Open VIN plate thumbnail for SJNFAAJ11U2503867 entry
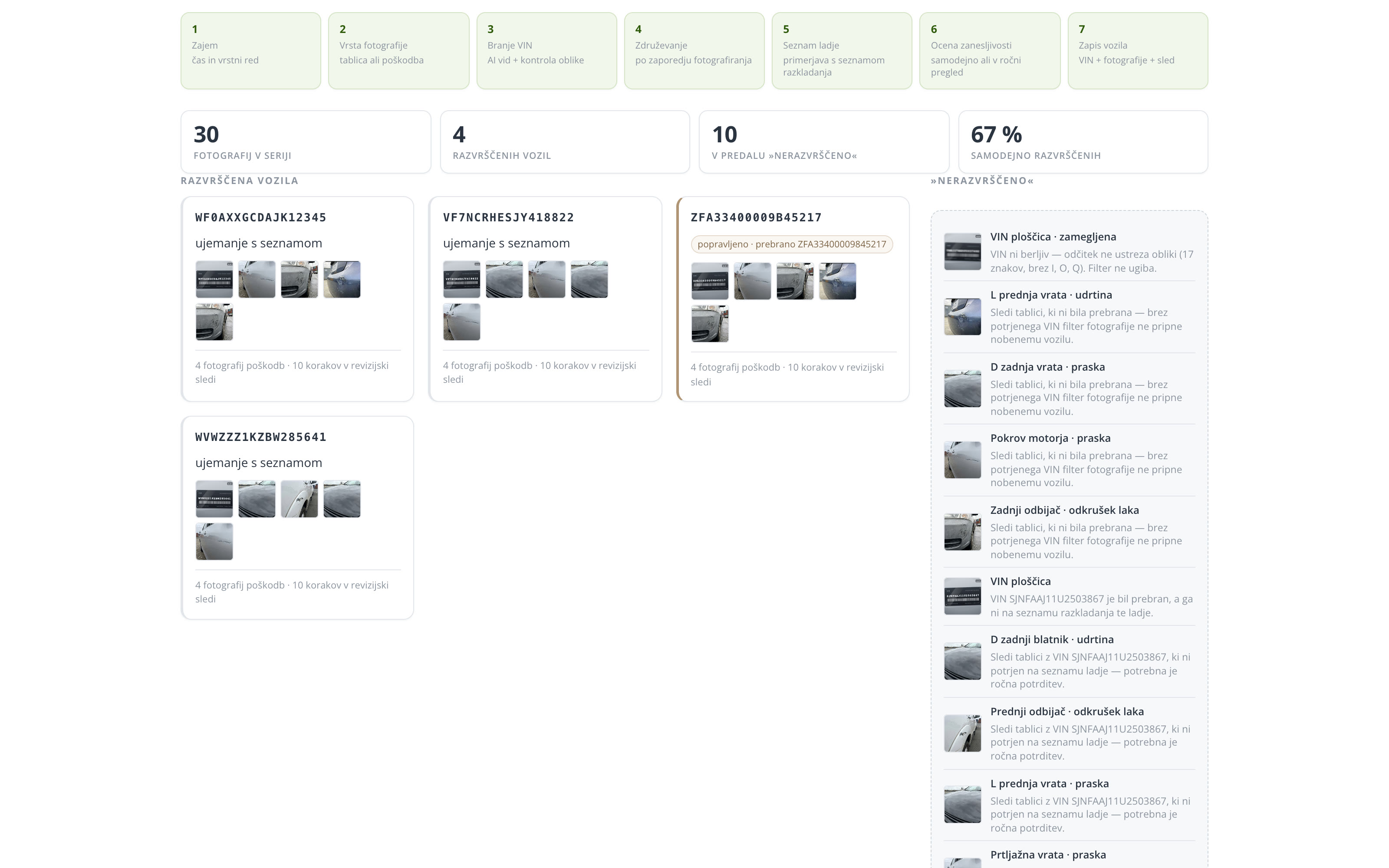This screenshot has height=868, width=1389. pos(963,596)
